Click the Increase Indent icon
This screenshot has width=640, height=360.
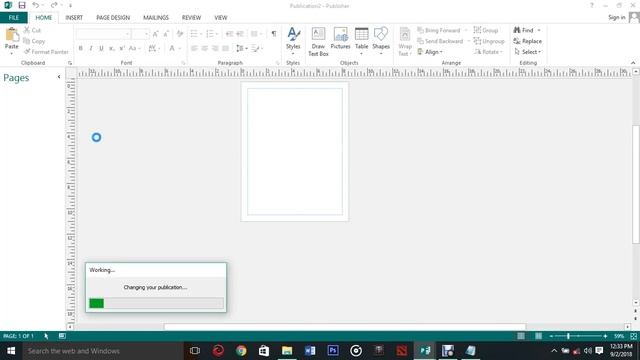[240, 34]
